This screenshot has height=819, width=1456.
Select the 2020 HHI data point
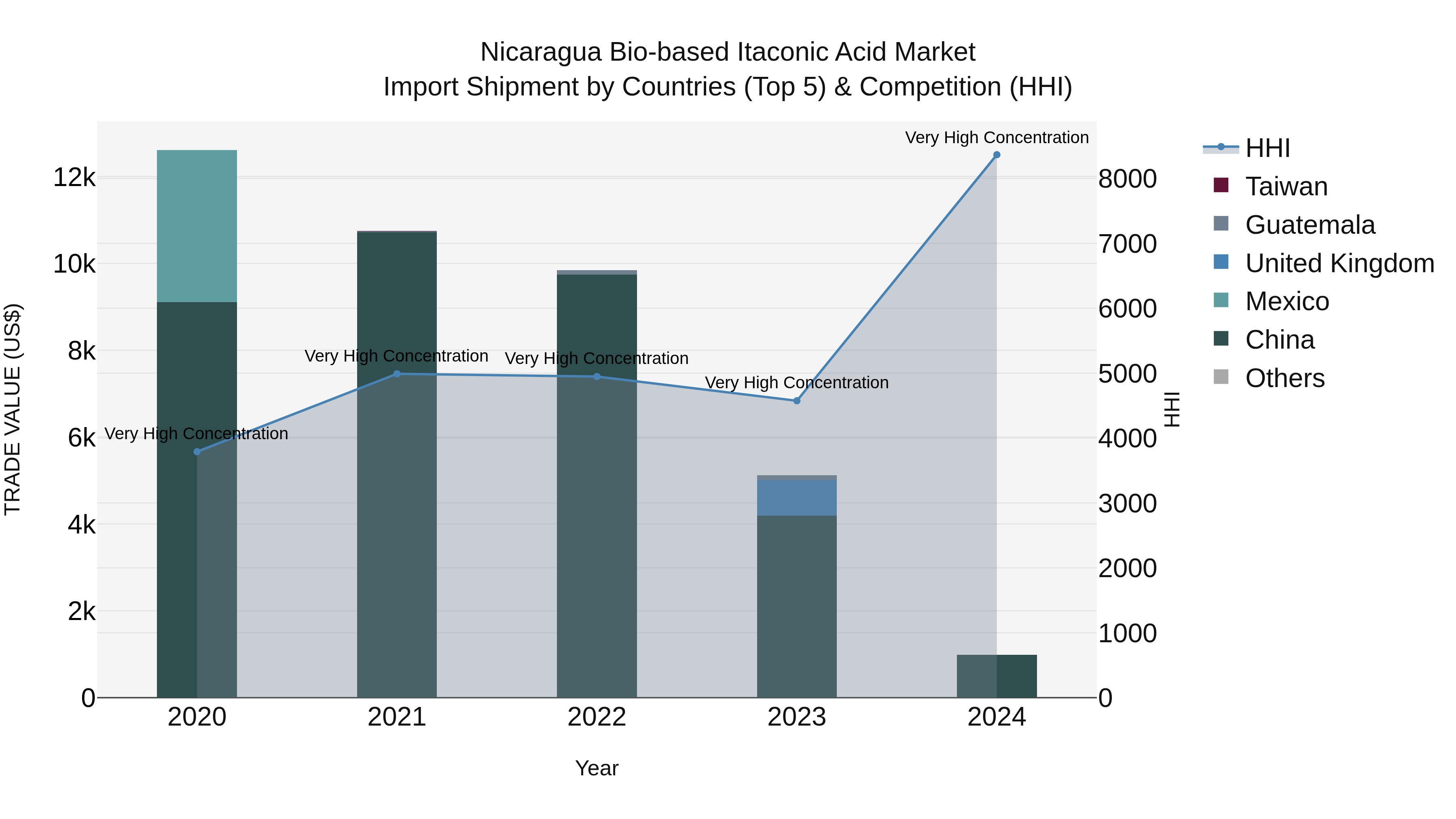tap(197, 452)
